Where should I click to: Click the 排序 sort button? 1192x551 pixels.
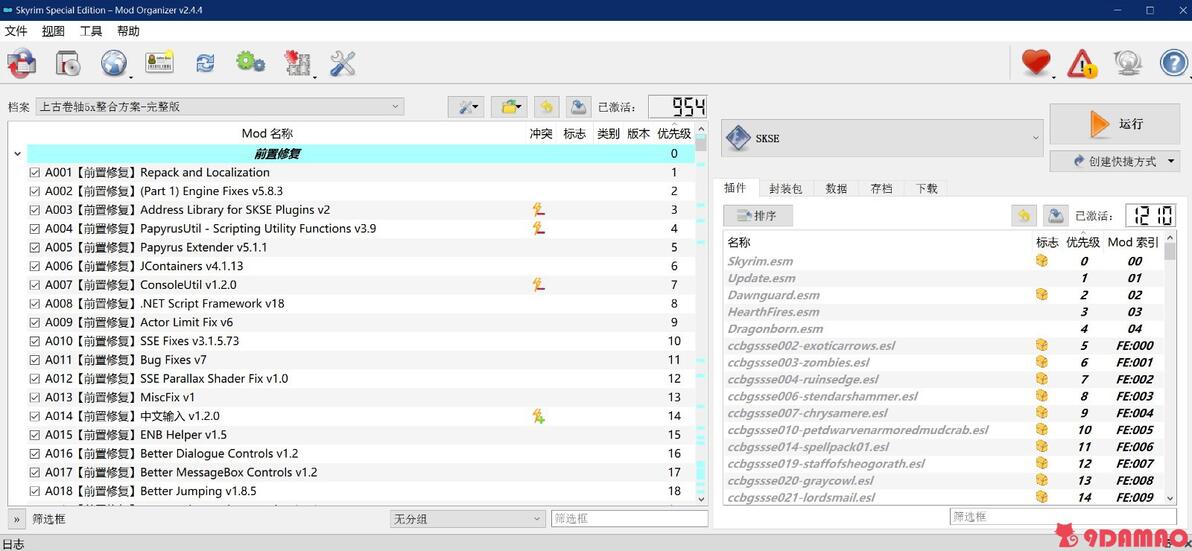[x=757, y=216]
